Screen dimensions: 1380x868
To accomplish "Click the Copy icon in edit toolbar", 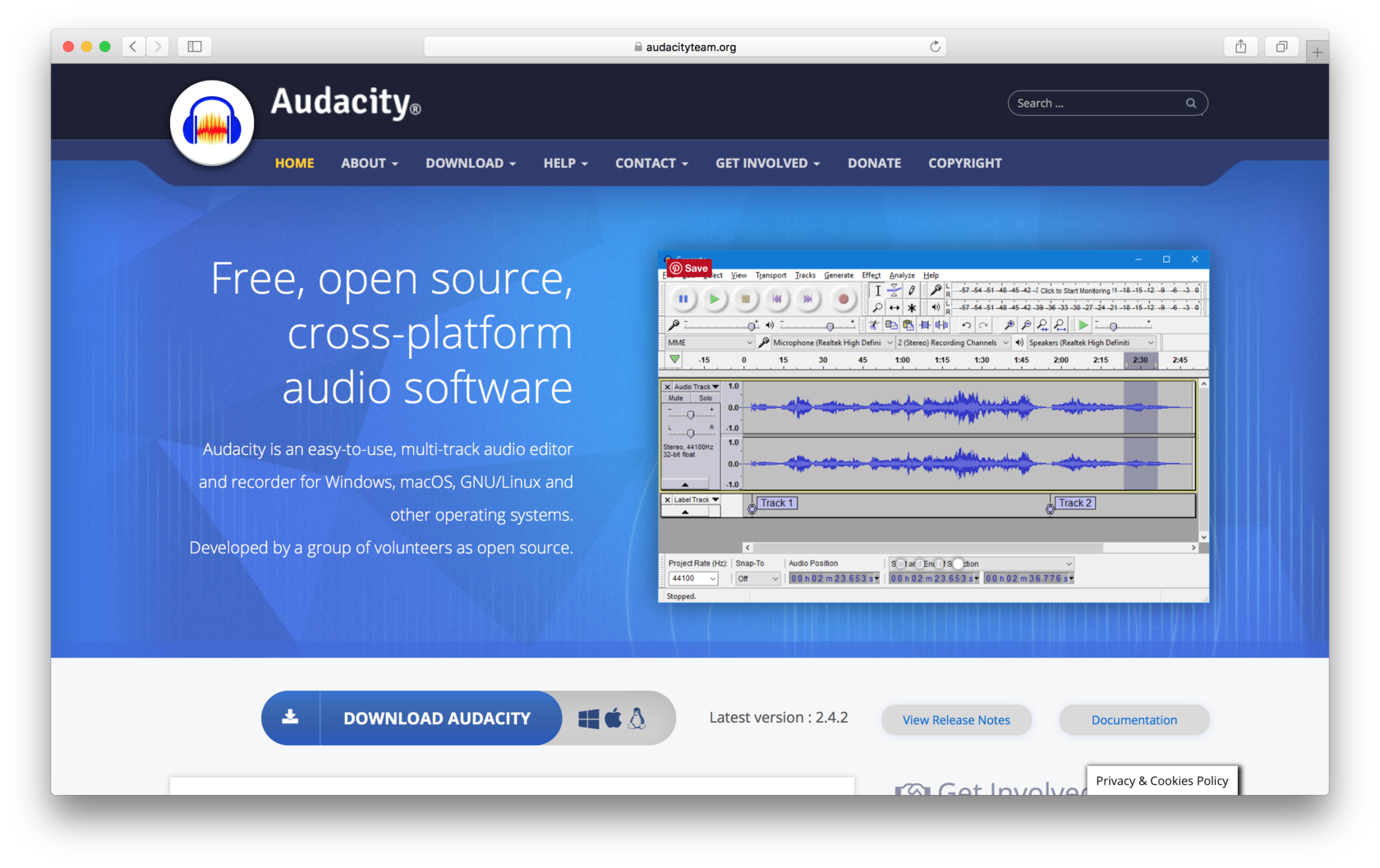I will (891, 325).
